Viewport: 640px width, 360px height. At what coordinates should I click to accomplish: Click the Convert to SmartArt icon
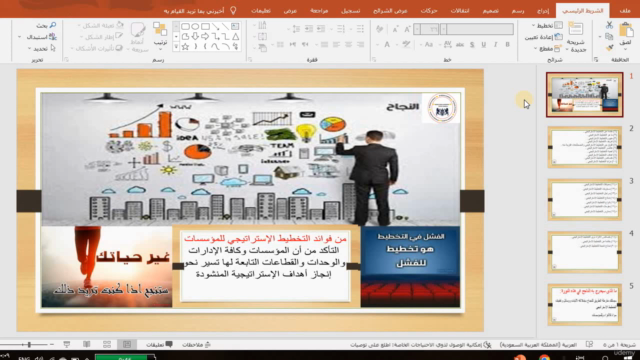pos(262,48)
